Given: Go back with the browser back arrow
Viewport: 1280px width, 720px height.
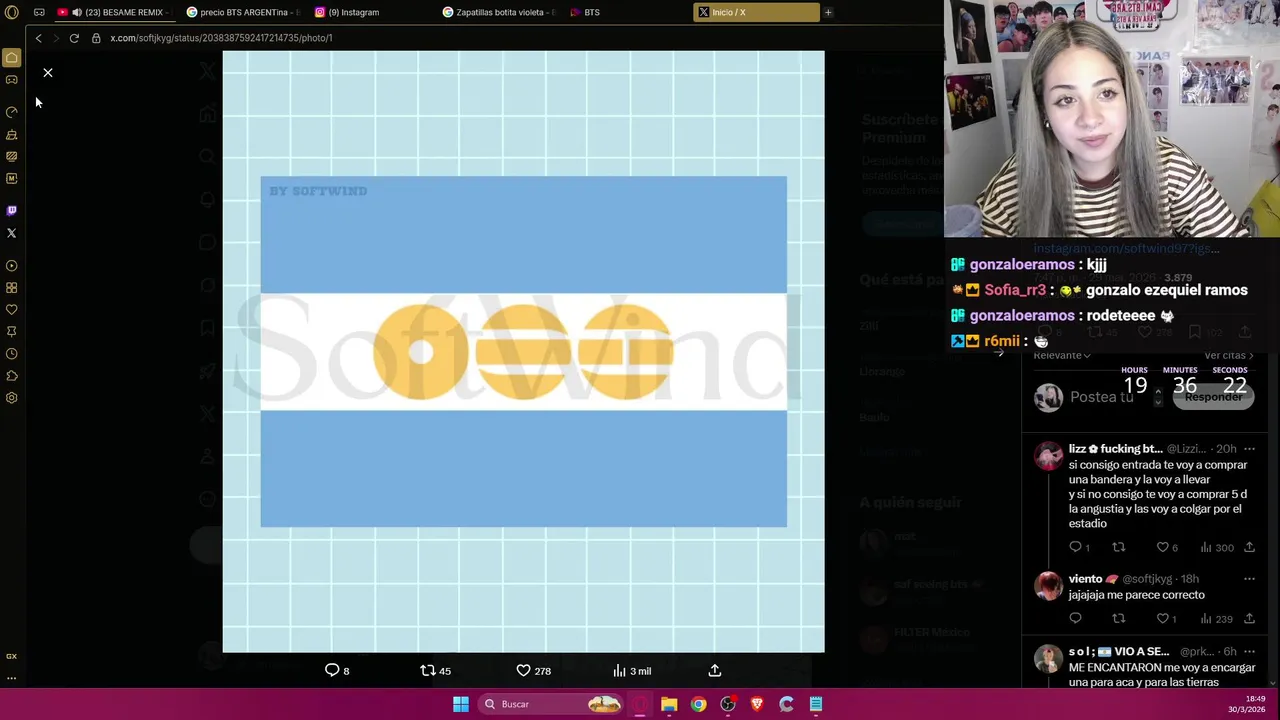Looking at the screenshot, I should 38,38.
